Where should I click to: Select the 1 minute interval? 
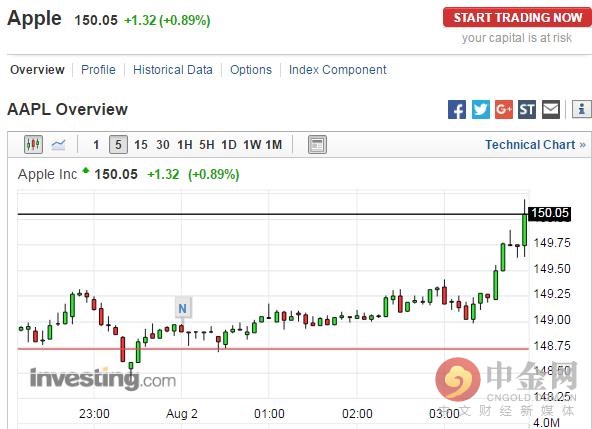tap(96, 145)
